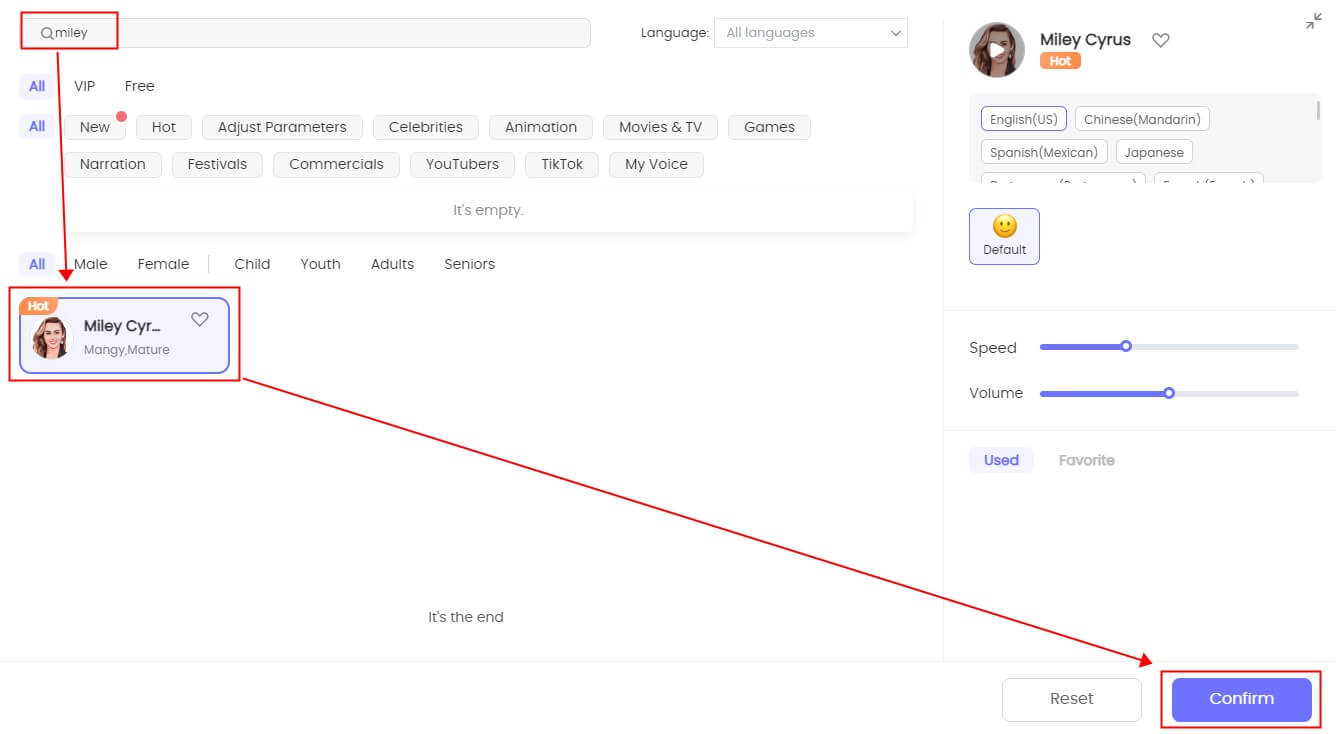Collapse the panel with the shrink arrows icon

pos(1314,21)
